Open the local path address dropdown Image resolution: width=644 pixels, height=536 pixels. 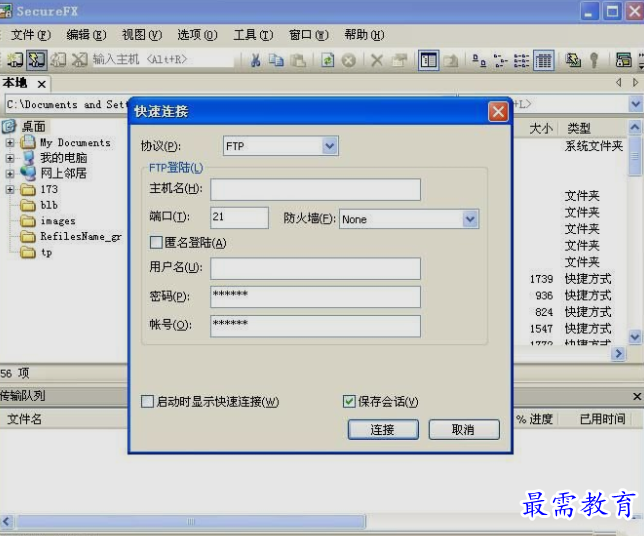click(635, 104)
